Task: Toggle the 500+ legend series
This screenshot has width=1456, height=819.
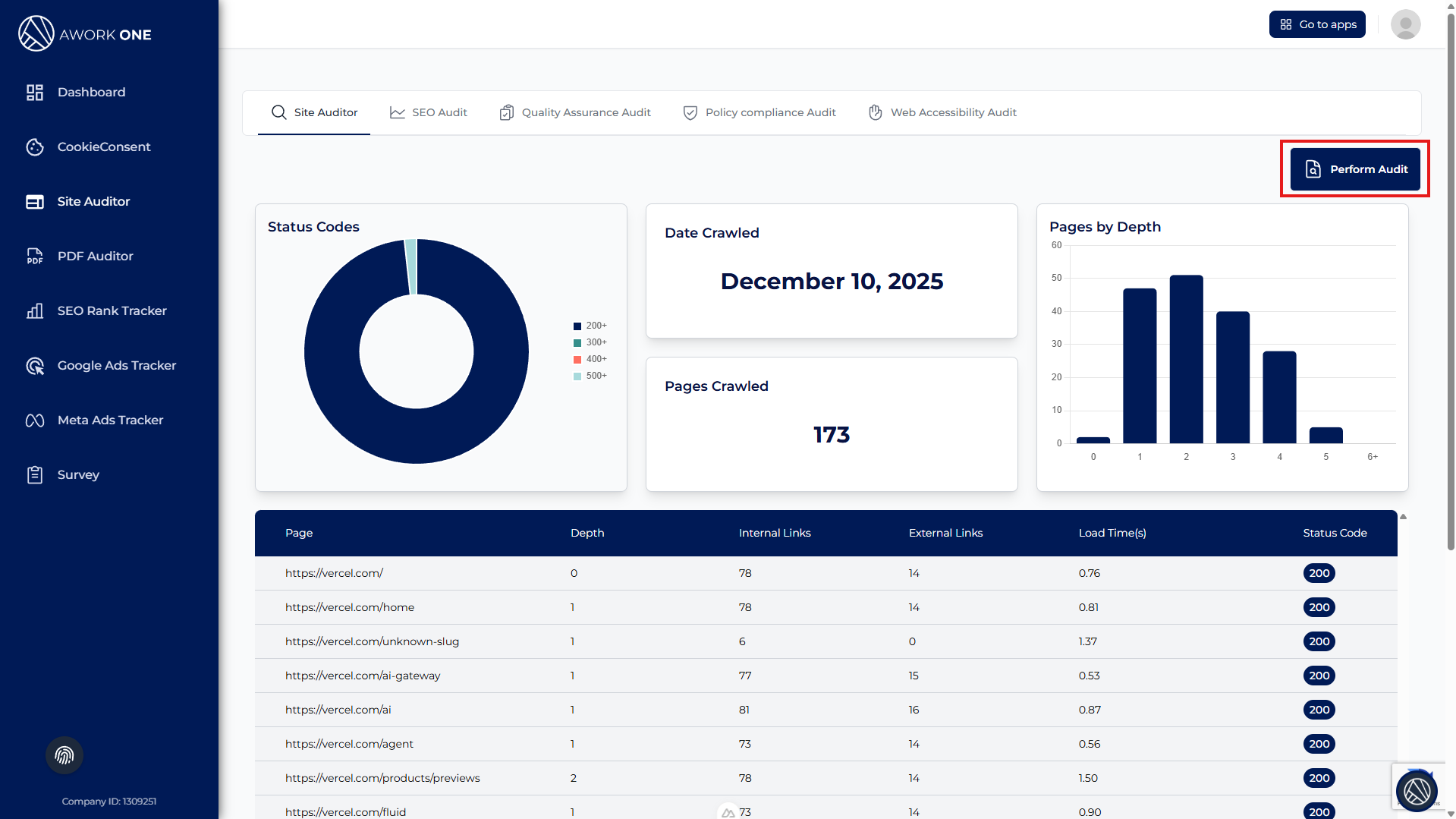Action: click(x=590, y=376)
